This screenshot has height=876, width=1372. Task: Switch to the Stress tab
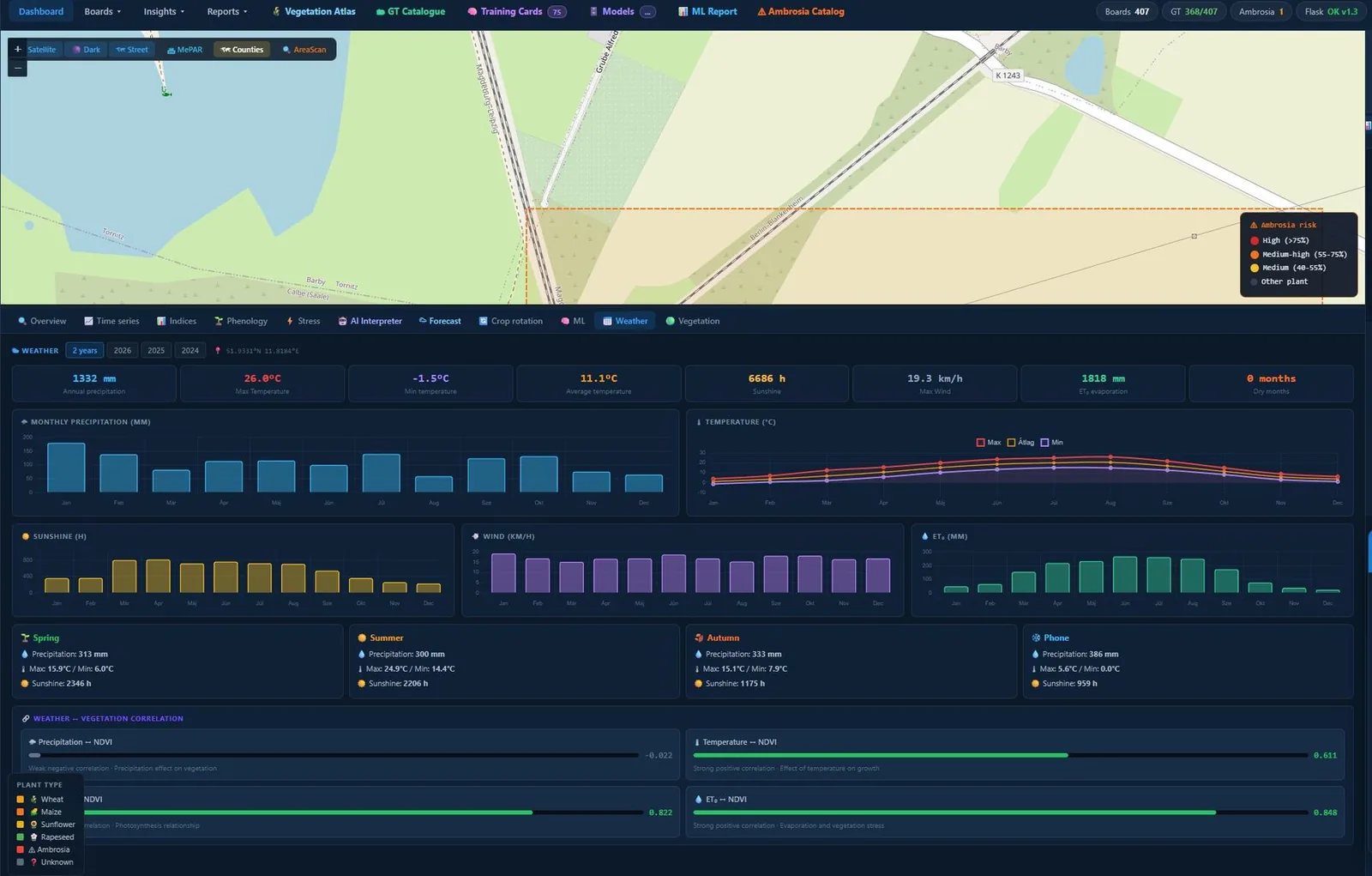(304, 321)
